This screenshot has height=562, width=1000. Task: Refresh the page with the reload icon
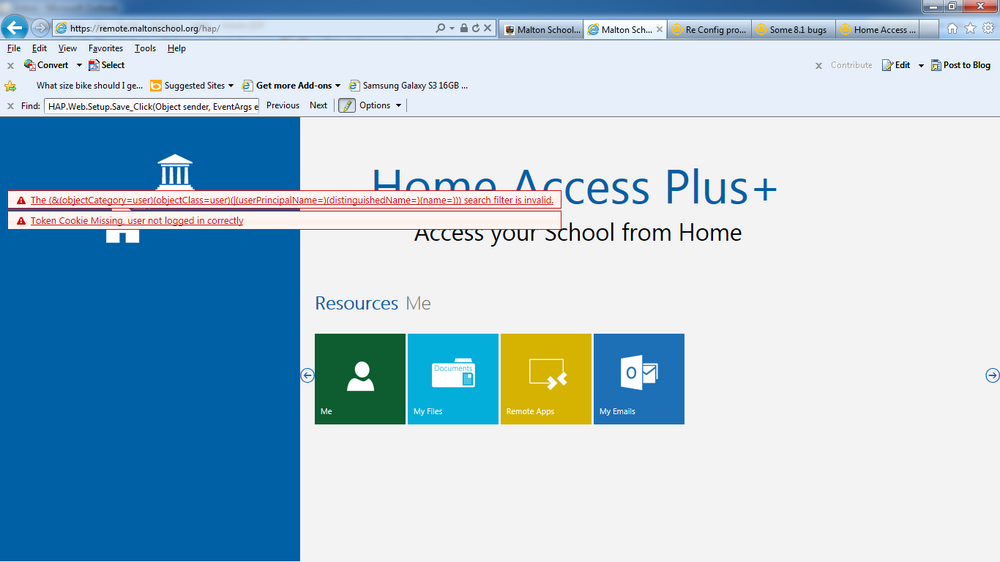tap(476, 28)
